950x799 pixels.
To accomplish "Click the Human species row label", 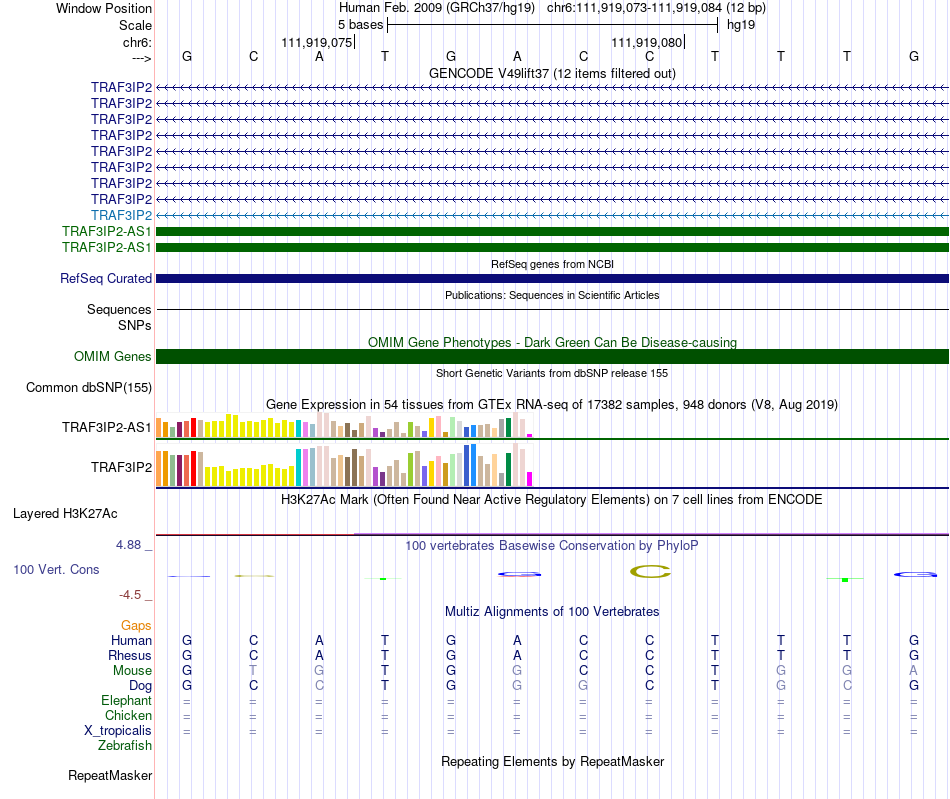I will coord(131,640).
